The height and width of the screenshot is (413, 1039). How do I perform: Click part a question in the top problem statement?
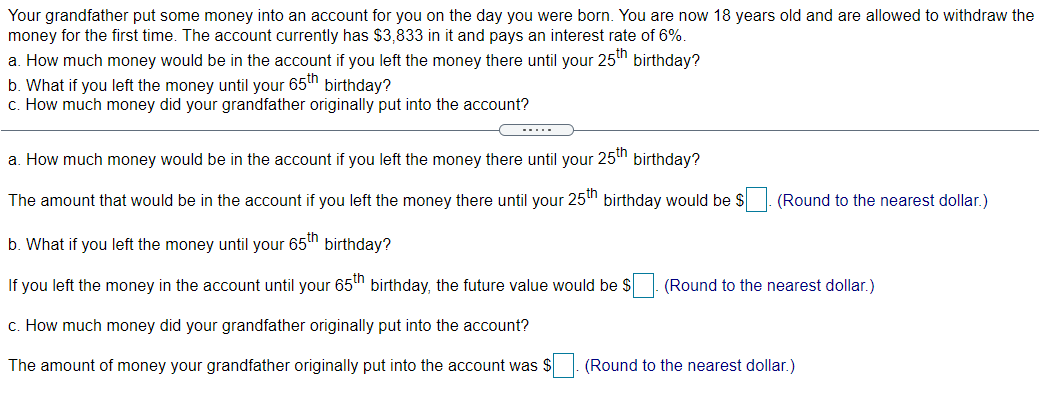(353, 59)
